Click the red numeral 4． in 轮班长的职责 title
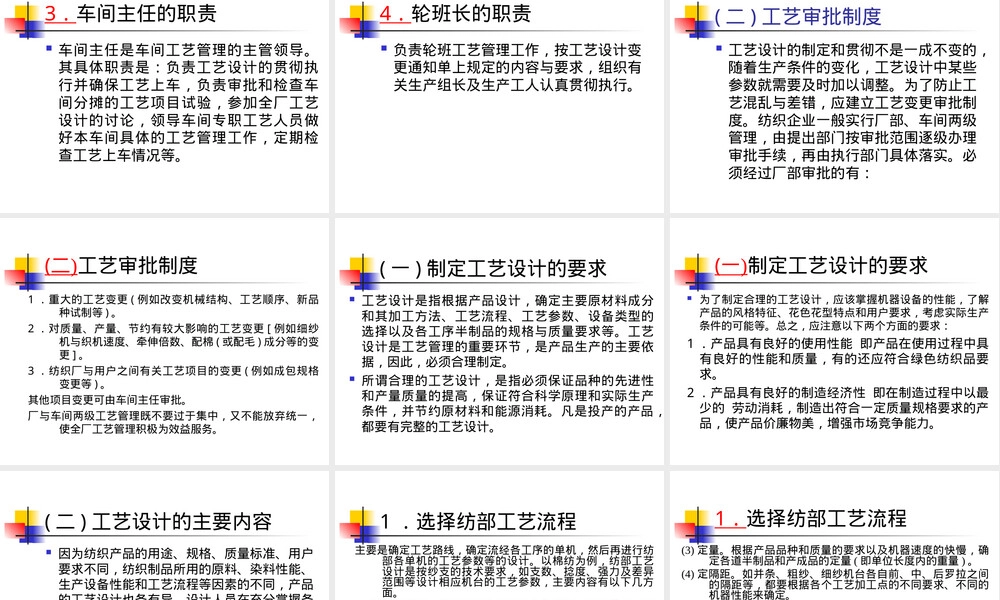This screenshot has width=1000, height=600. pos(394,13)
